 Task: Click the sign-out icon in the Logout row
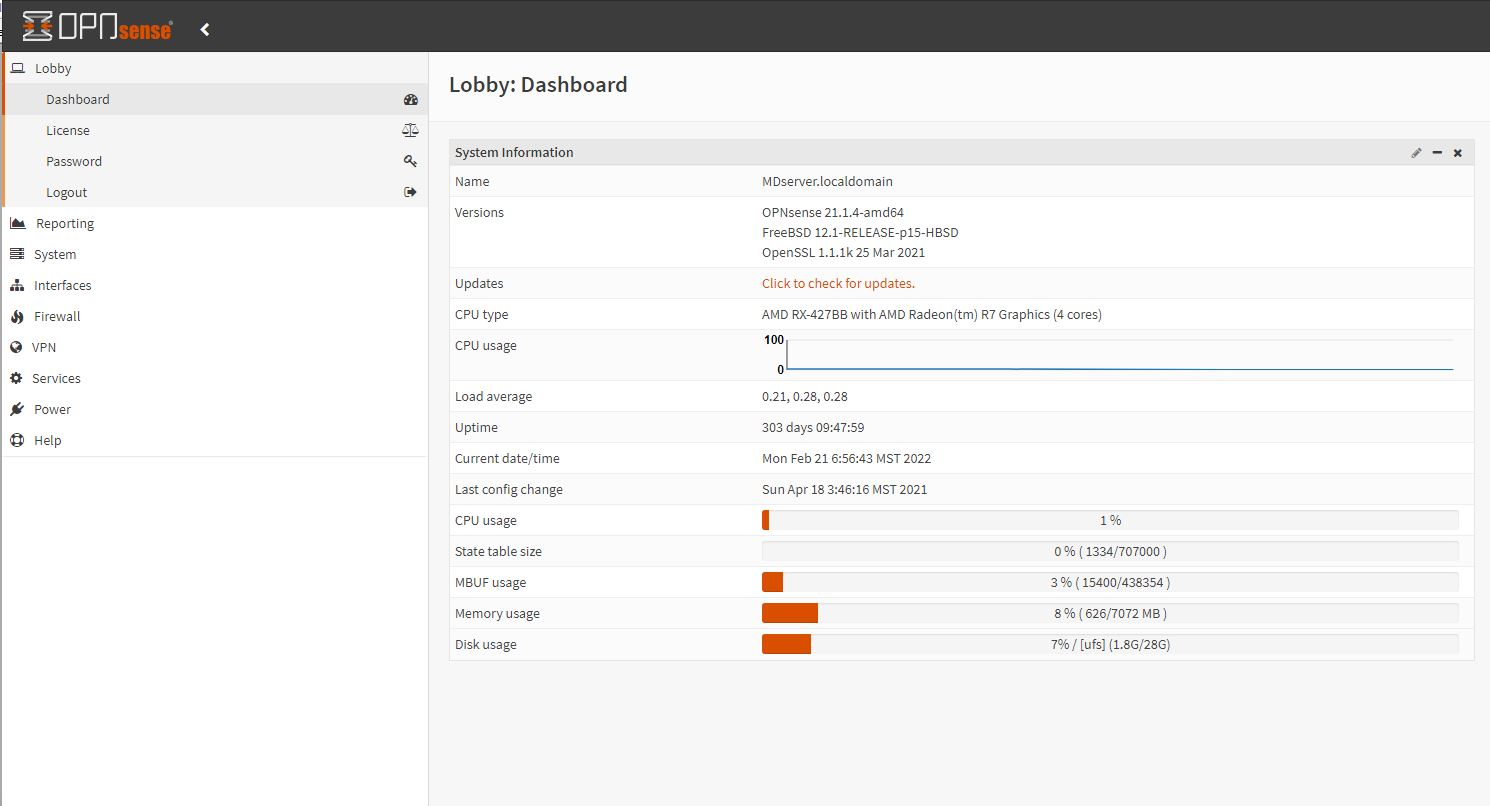(410, 193)
